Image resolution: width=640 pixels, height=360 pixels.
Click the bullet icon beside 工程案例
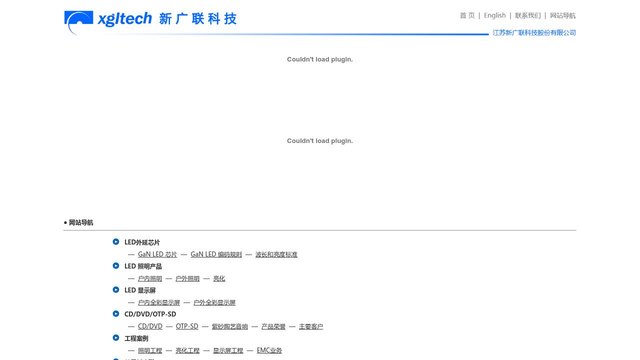pyautogui.click(x=116, y=338)
